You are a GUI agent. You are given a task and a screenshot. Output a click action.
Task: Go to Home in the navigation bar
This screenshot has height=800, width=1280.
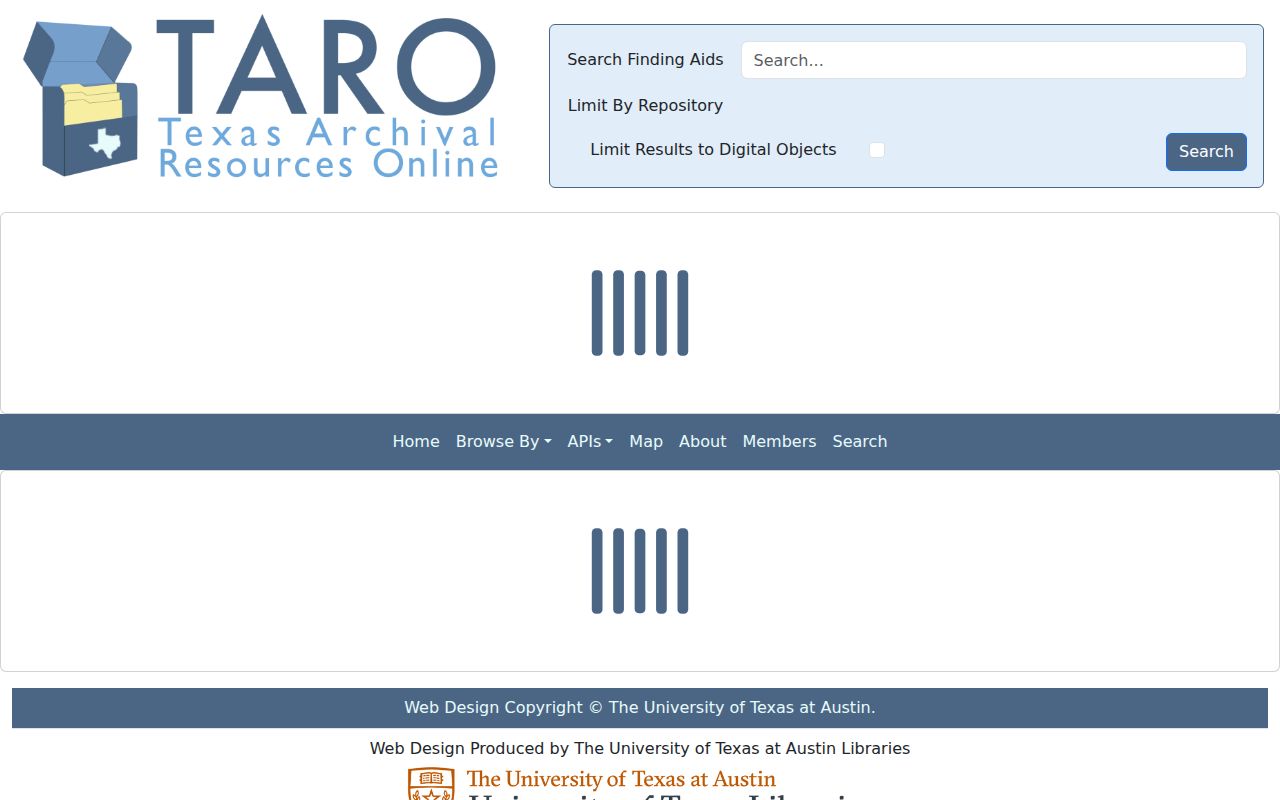click(416, 441)
